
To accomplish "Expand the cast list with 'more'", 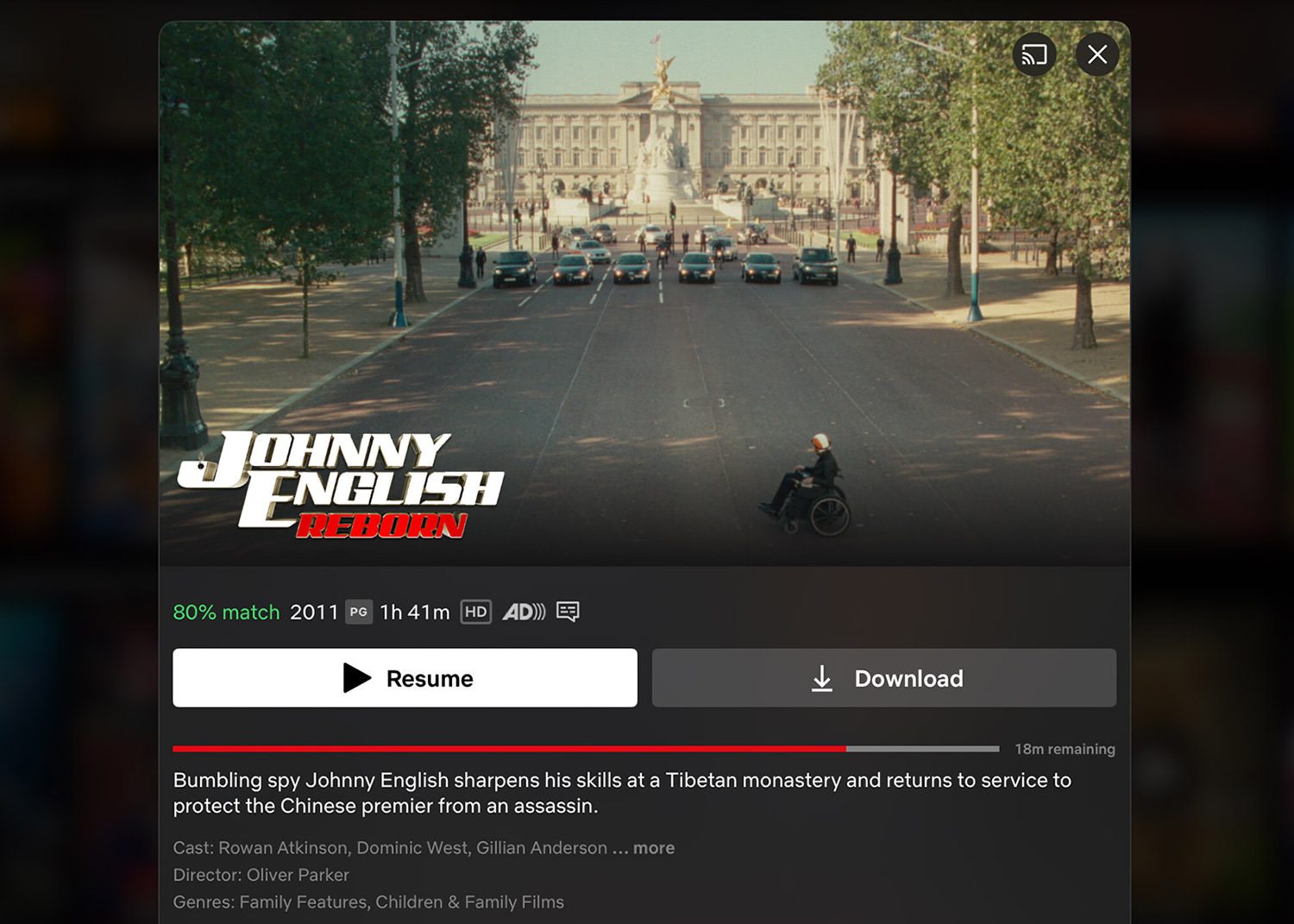I will point(654,848).
